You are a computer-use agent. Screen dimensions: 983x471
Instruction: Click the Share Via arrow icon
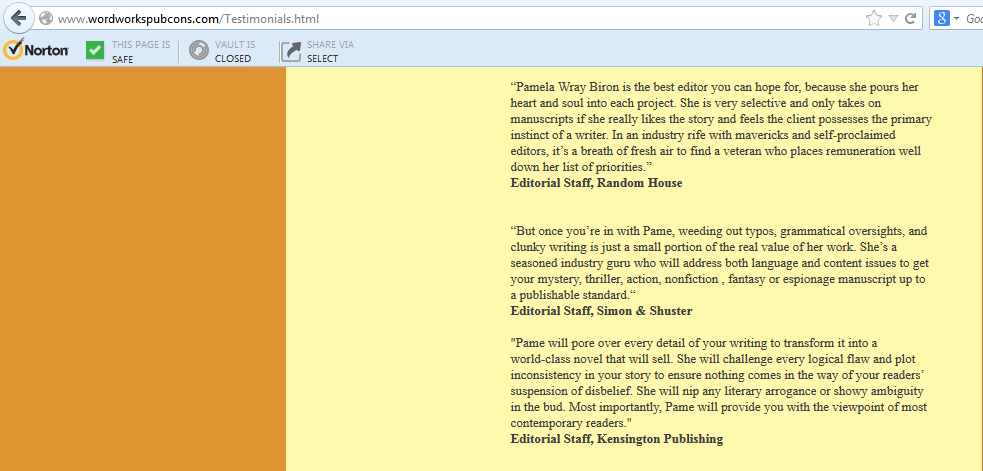coord(290,50)
